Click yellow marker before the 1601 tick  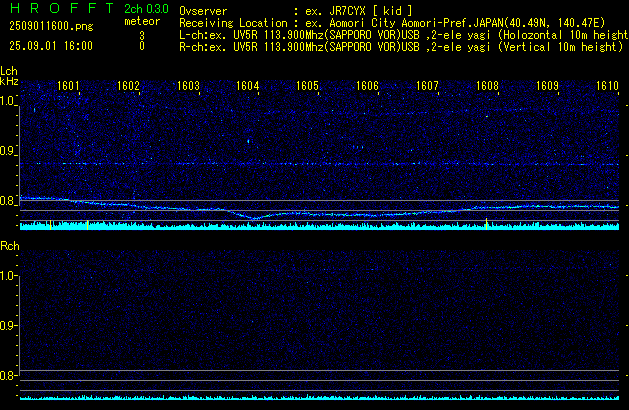[51, 225]
